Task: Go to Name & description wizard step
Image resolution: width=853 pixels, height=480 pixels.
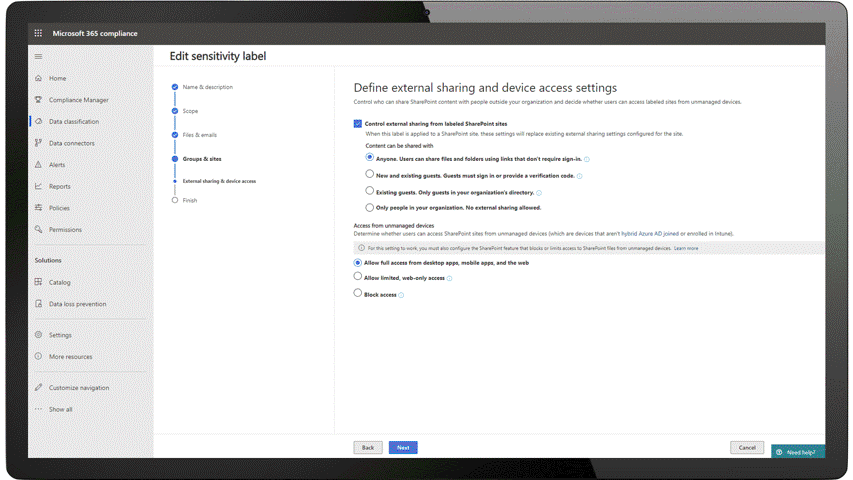Action: [207, 87]
